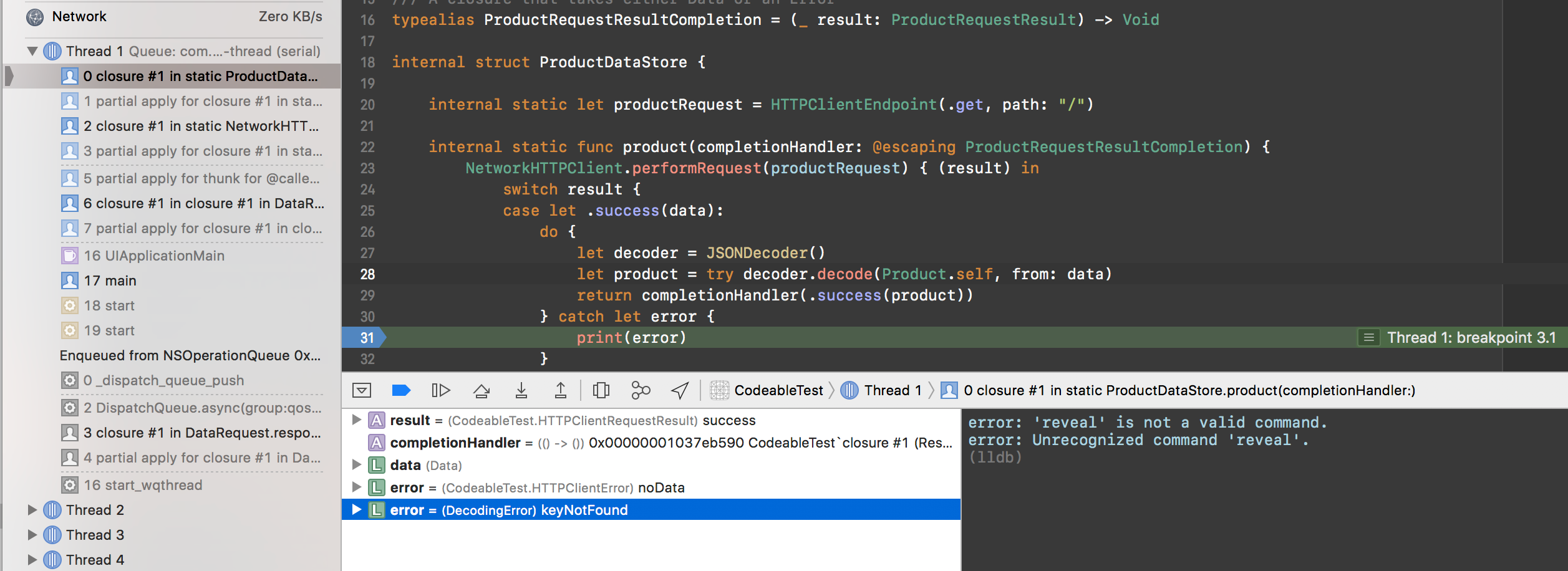Select the 16 UIApplicationMain stack frame
This screenshot has height=571, width=1568.
152,255
